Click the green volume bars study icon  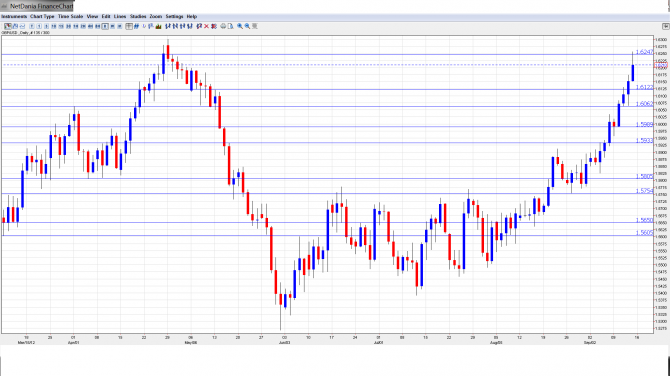coord(159,26)
